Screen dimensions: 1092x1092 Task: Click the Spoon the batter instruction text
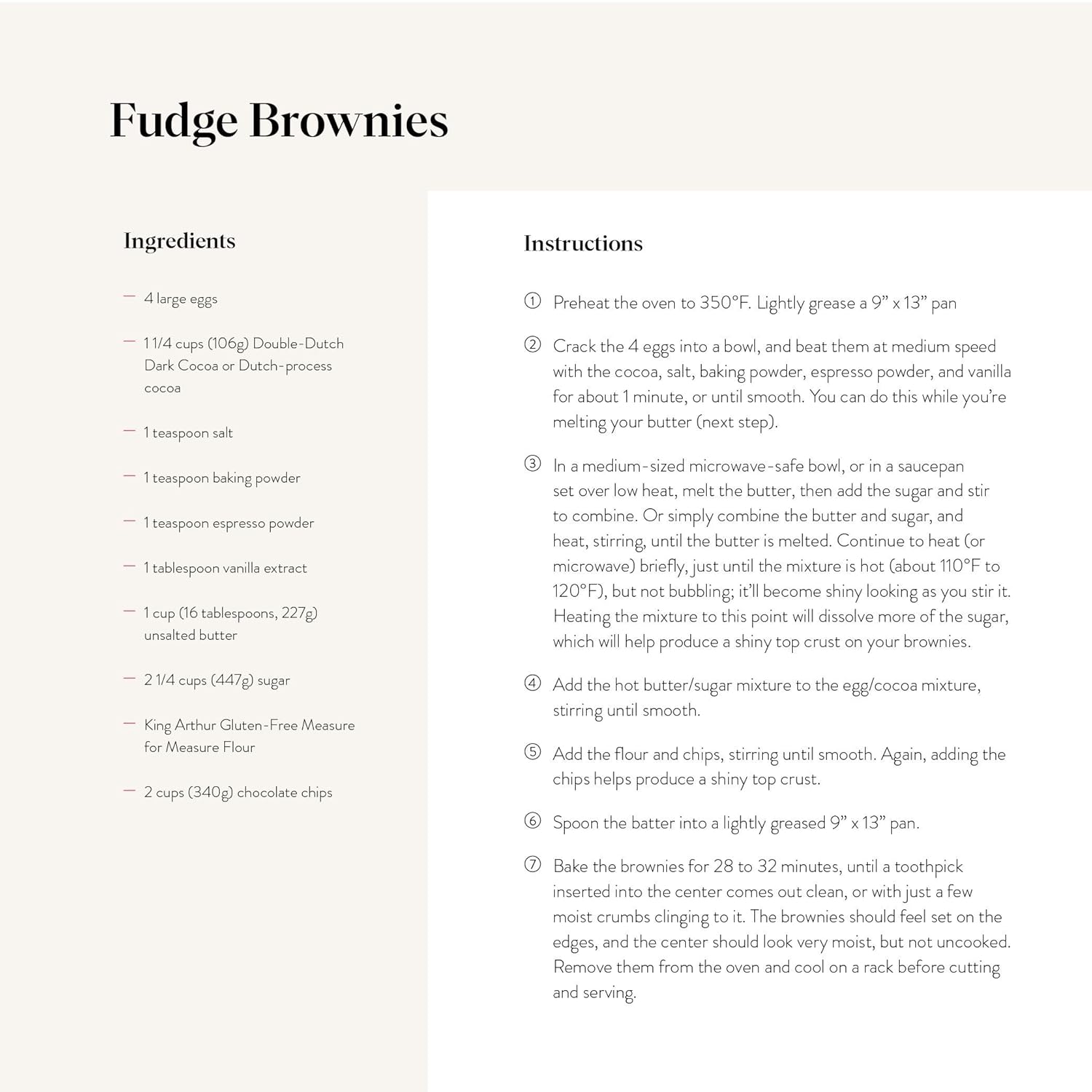[x=735, y=823]
